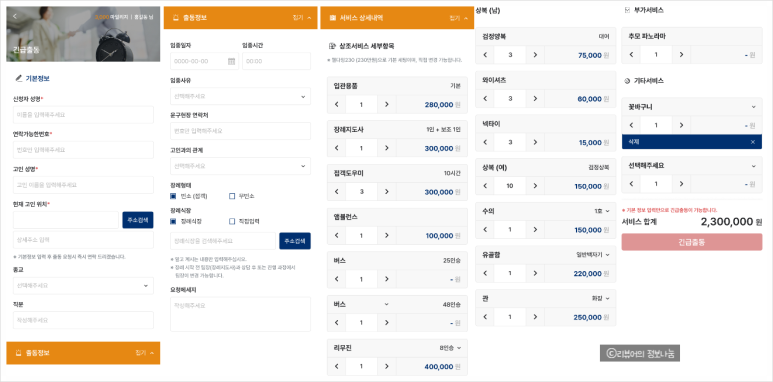Increase the 25인승 버스 quantity
The width and height of the screenshot is (773, 382).
point(386,279)
